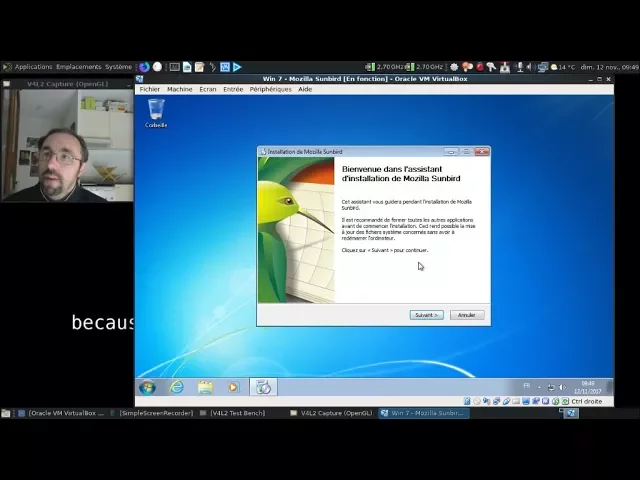The height and width of the screenshot is (480, 640).
Task: Switch to Oracle VM VirtualBox taskbar entry
Action: coord(61,413)
